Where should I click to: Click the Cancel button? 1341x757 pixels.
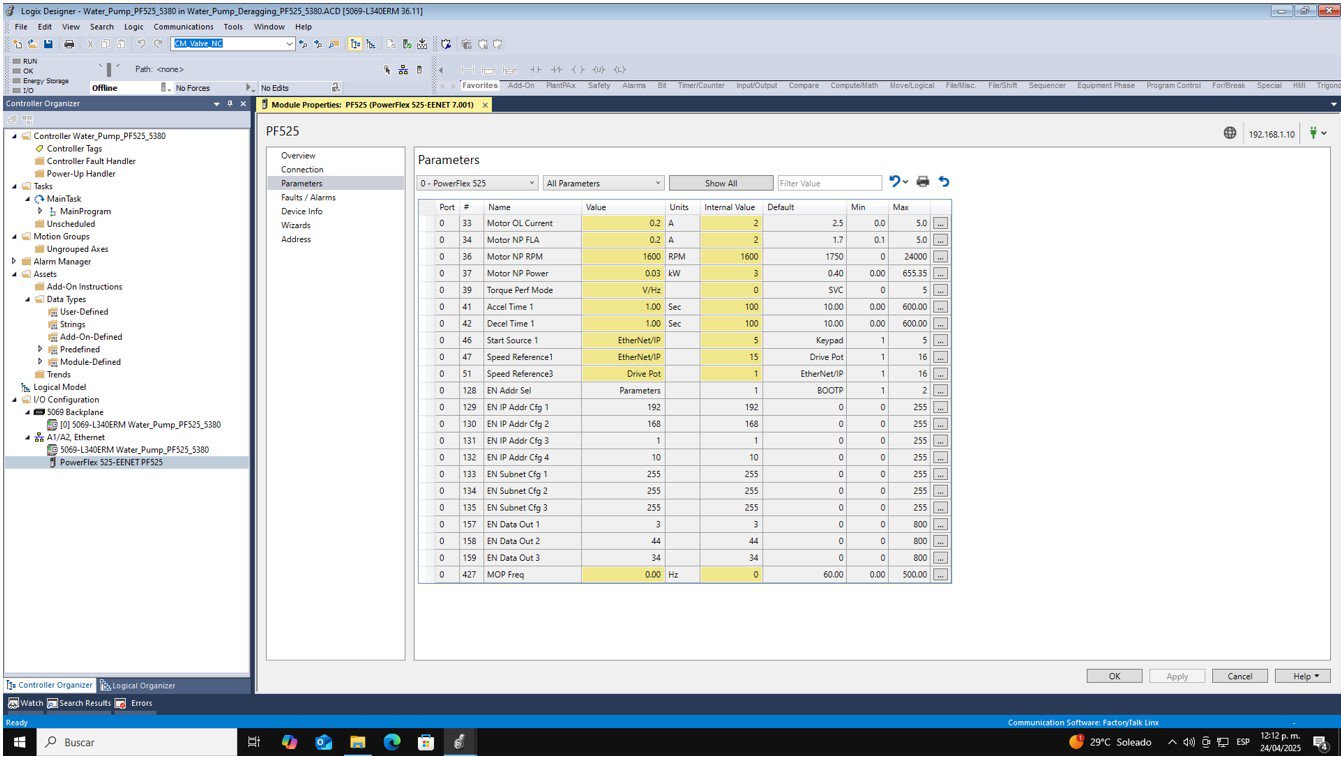[1239, 676]
